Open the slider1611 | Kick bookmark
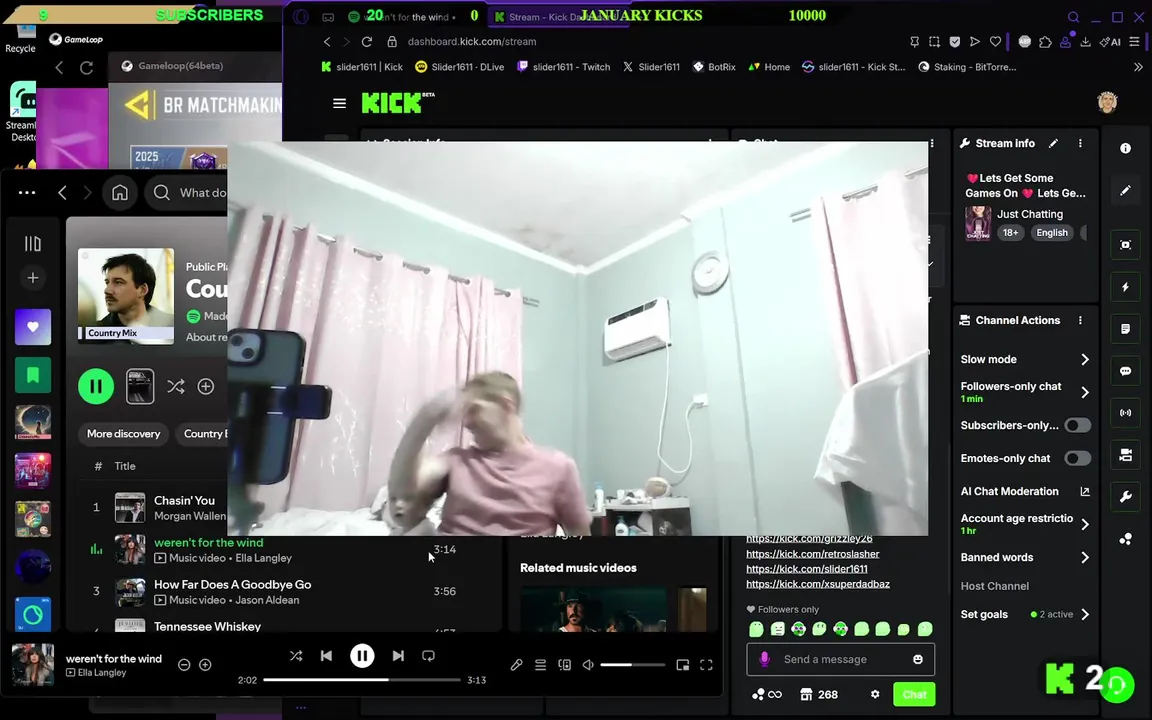 point(362,67)
